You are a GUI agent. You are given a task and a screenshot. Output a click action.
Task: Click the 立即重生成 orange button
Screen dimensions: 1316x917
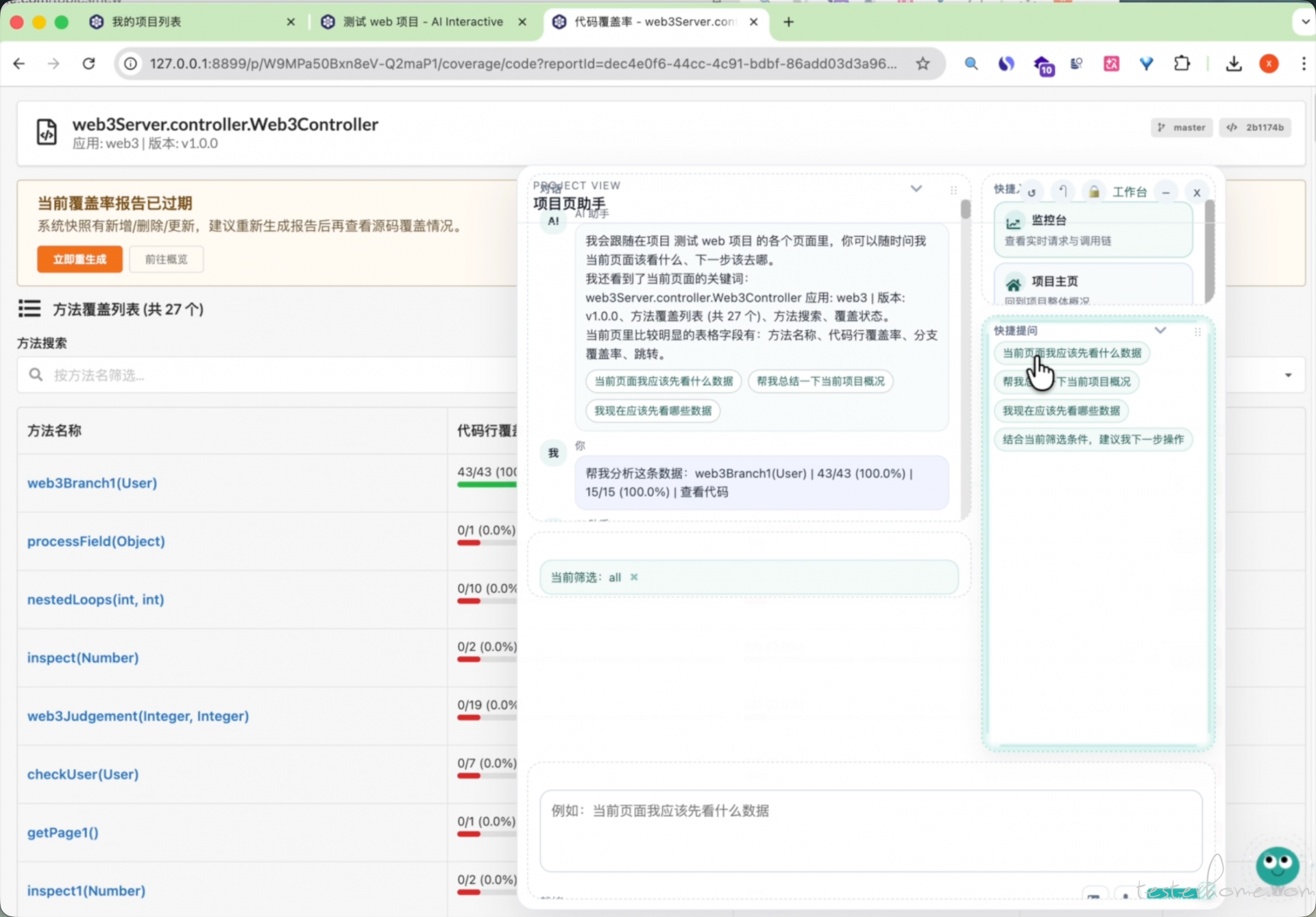point(80,259)
